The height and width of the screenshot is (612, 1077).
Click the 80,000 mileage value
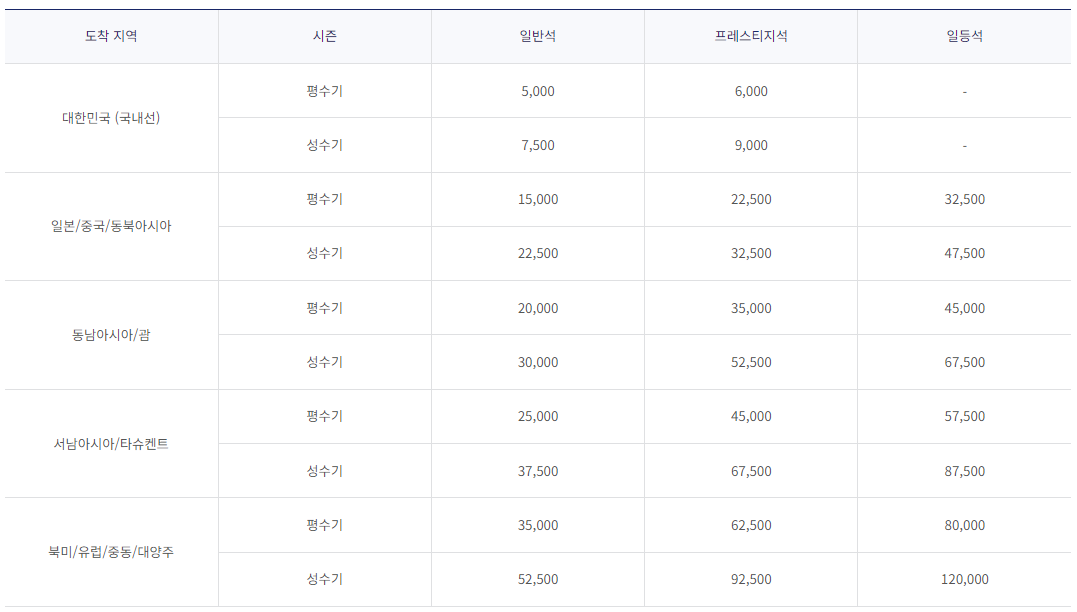point(964,525)
